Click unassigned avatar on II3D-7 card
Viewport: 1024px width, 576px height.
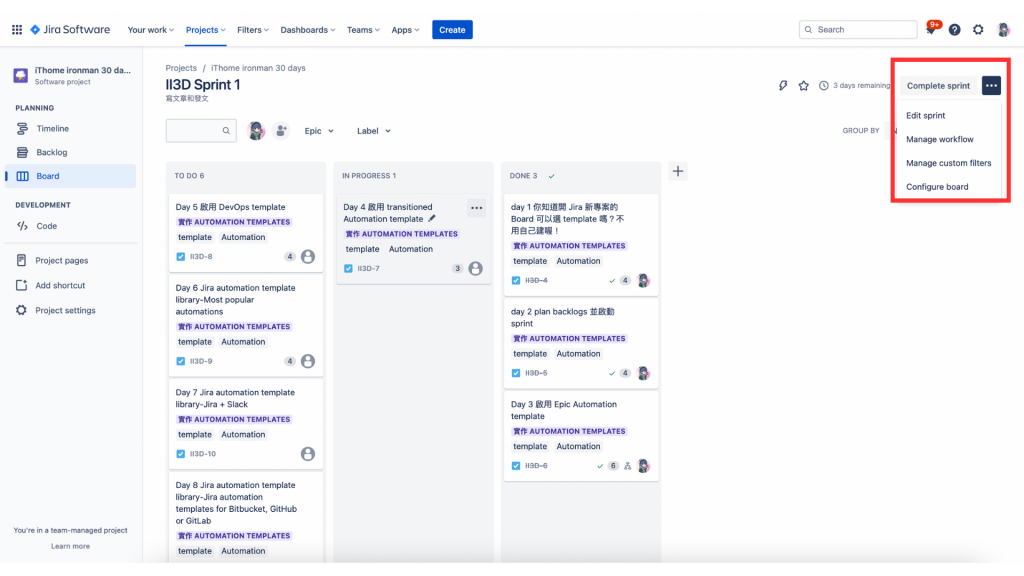475,268
